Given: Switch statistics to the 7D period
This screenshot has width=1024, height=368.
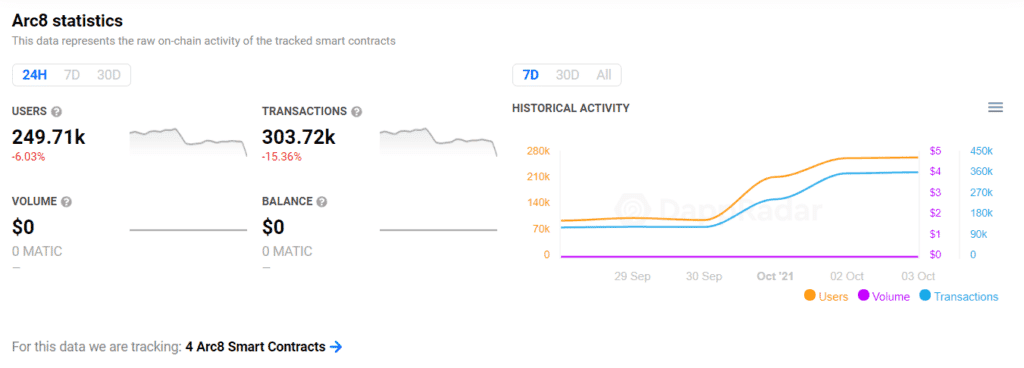Looking at the screenshot, I should 72,75.
